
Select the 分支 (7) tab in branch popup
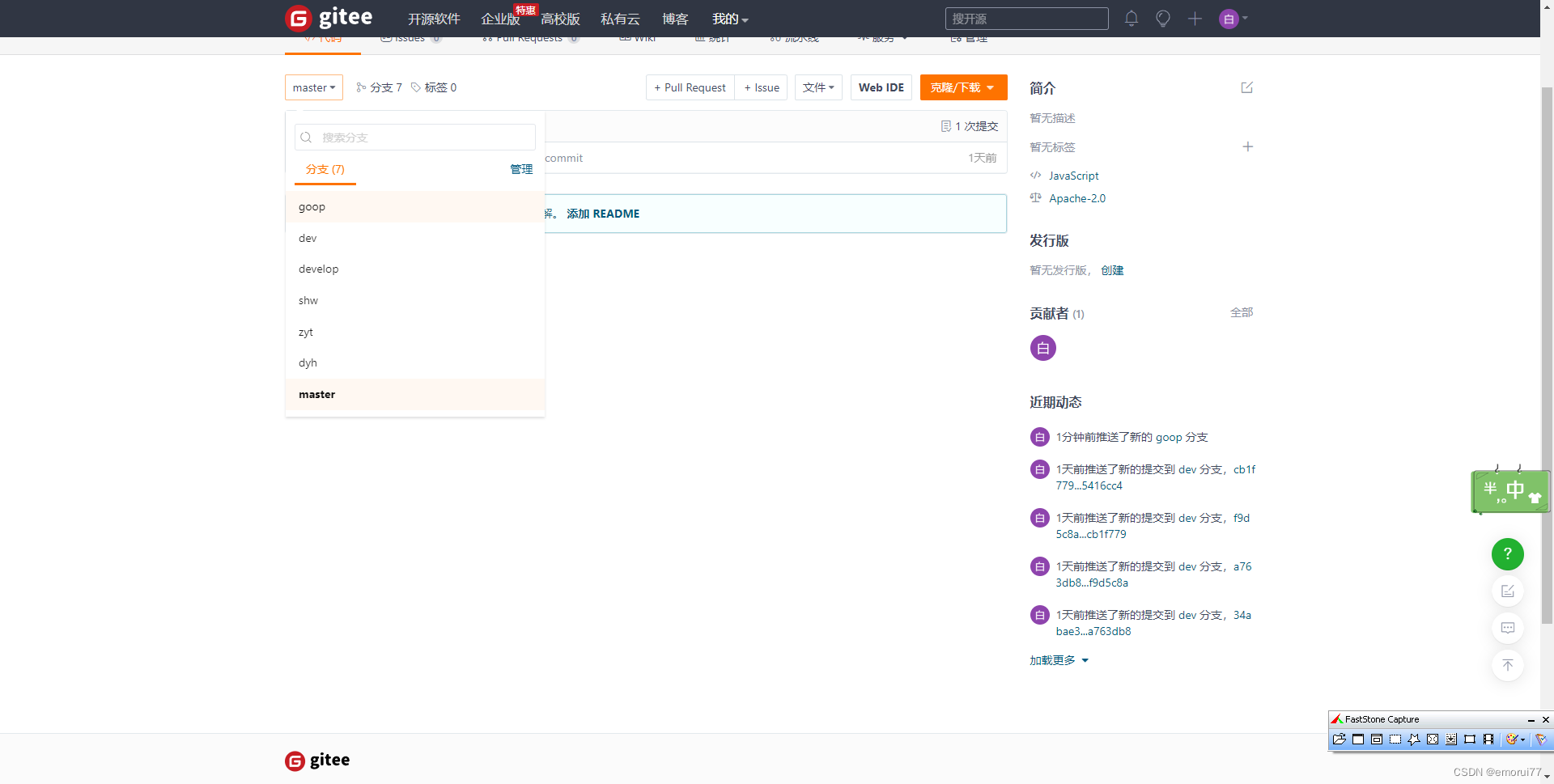coord(325,169)
